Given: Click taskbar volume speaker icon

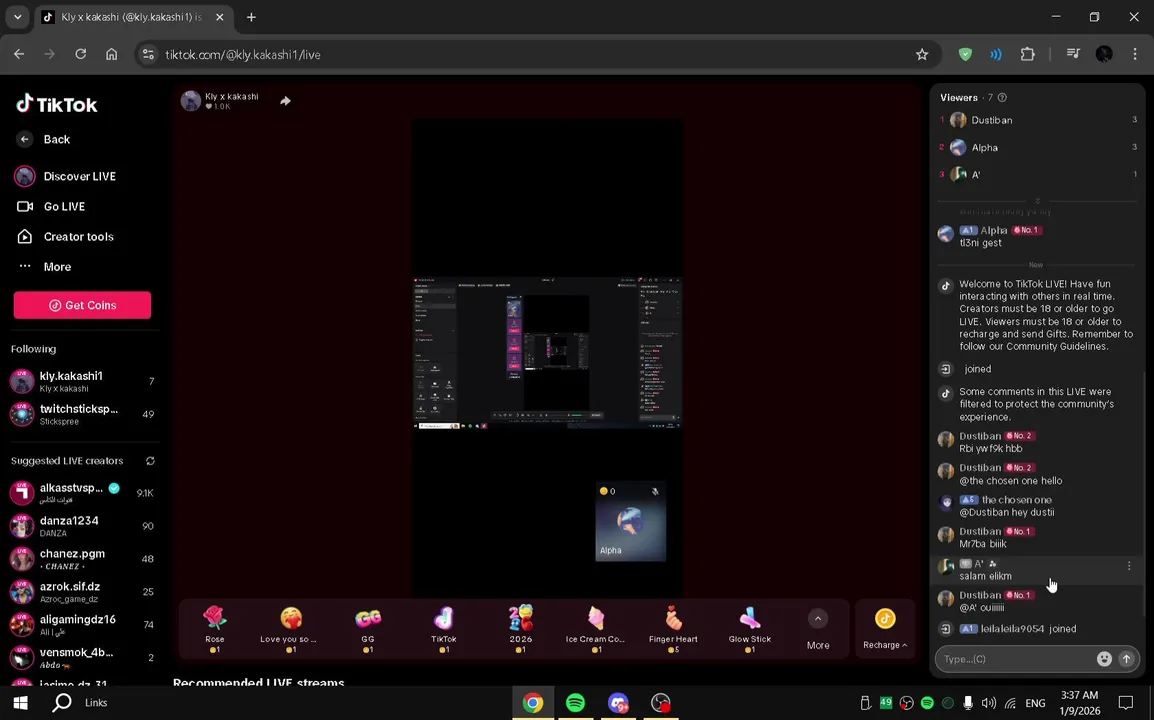Looking at the screenshot, I should click(x=988, y=703).
